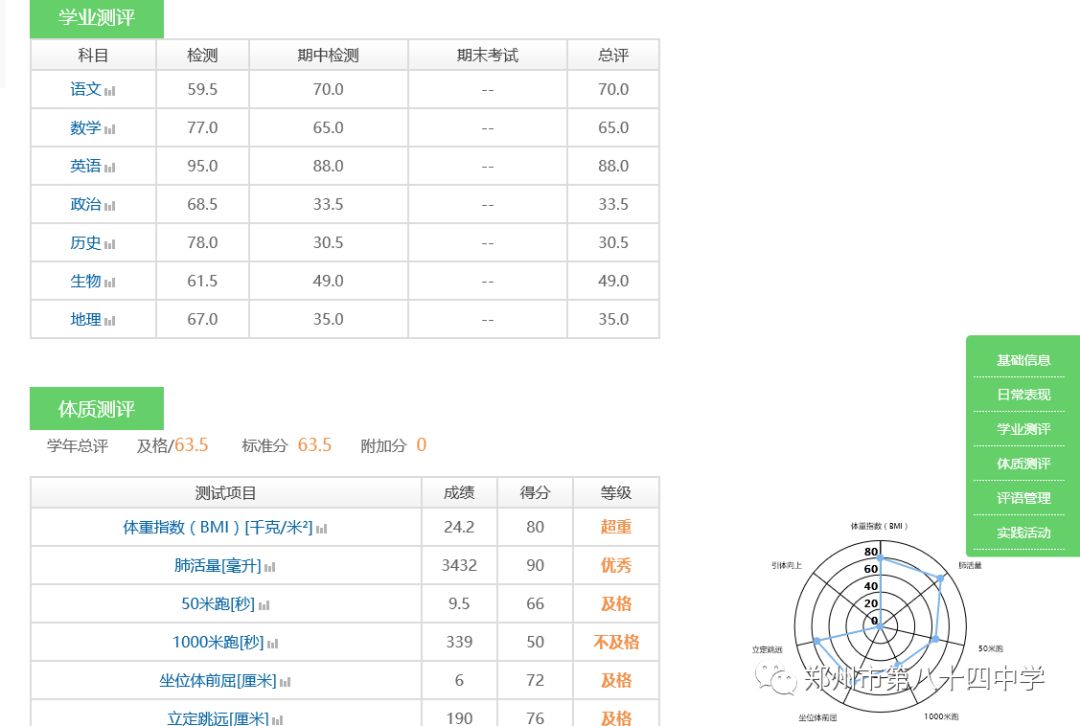1080x726 pixels.
Task: Open the 立定跳远[厘米] test item
Action: click(217, 718)
